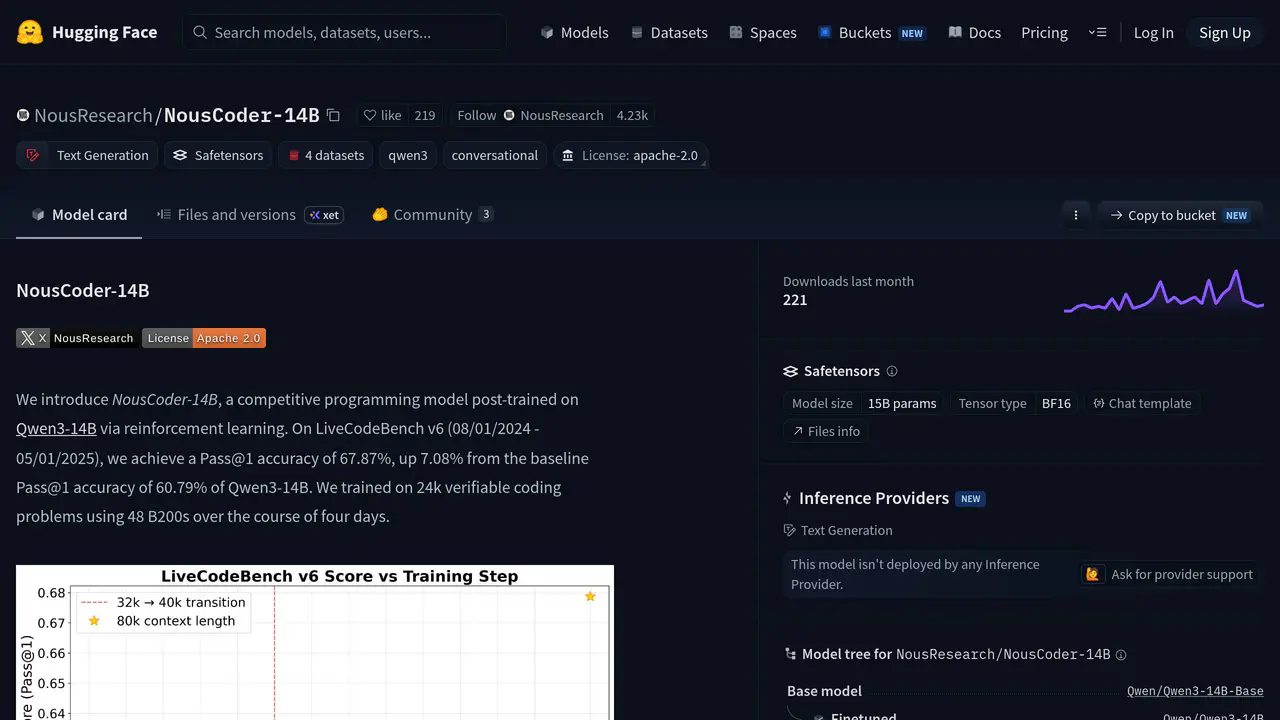Open the Qwen/Qwen3-14B-Base base model link
The height and width of the screenshot is (720, 1280).
[1195, 691]
